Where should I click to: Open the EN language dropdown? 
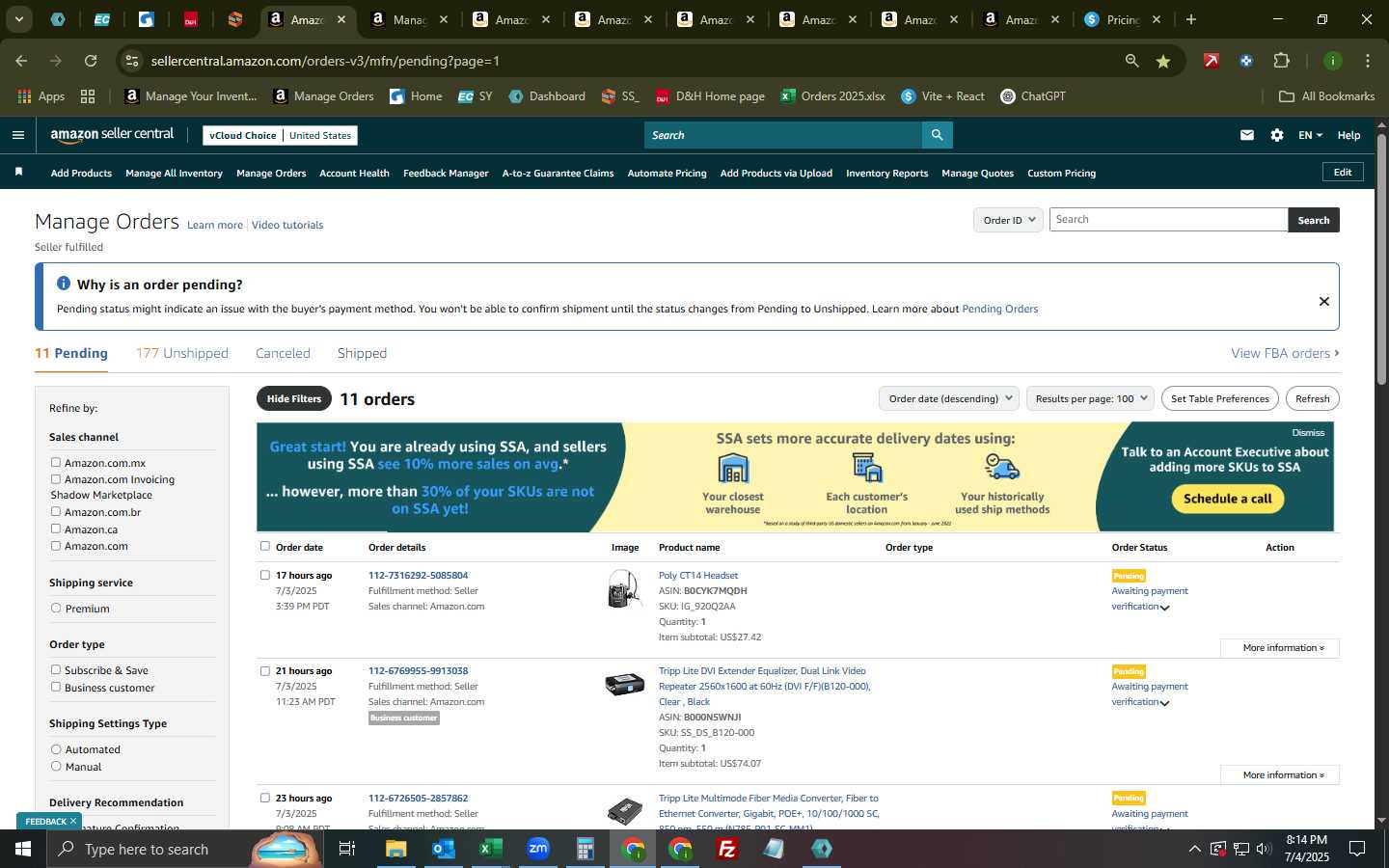(x=1310, y=135)
